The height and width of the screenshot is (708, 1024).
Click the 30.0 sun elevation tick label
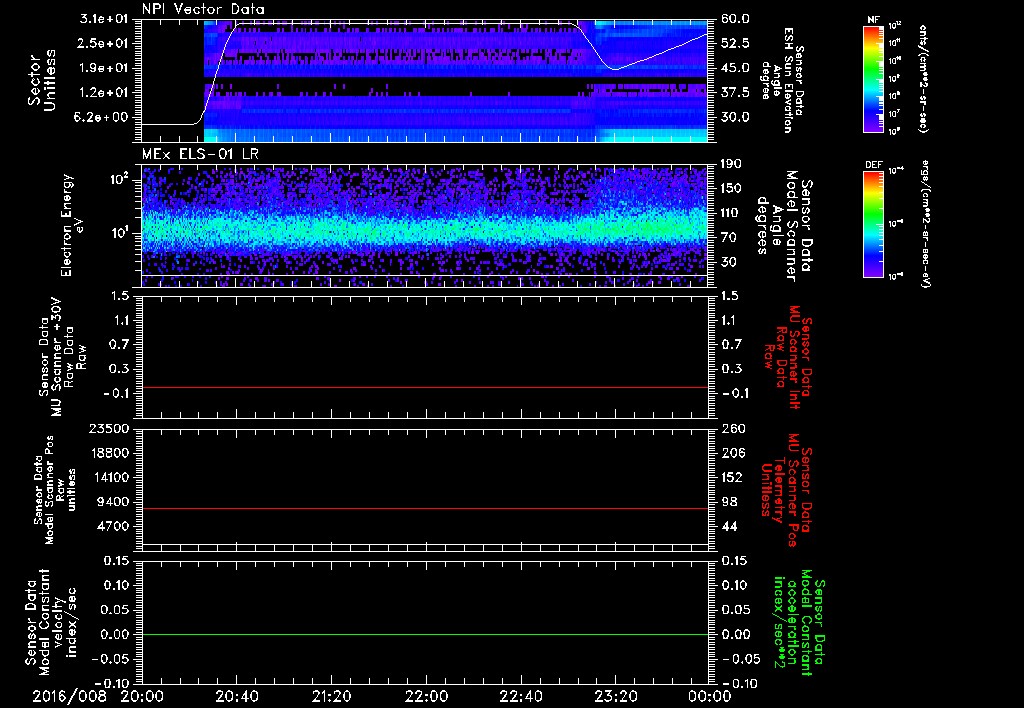click(735, 118)
